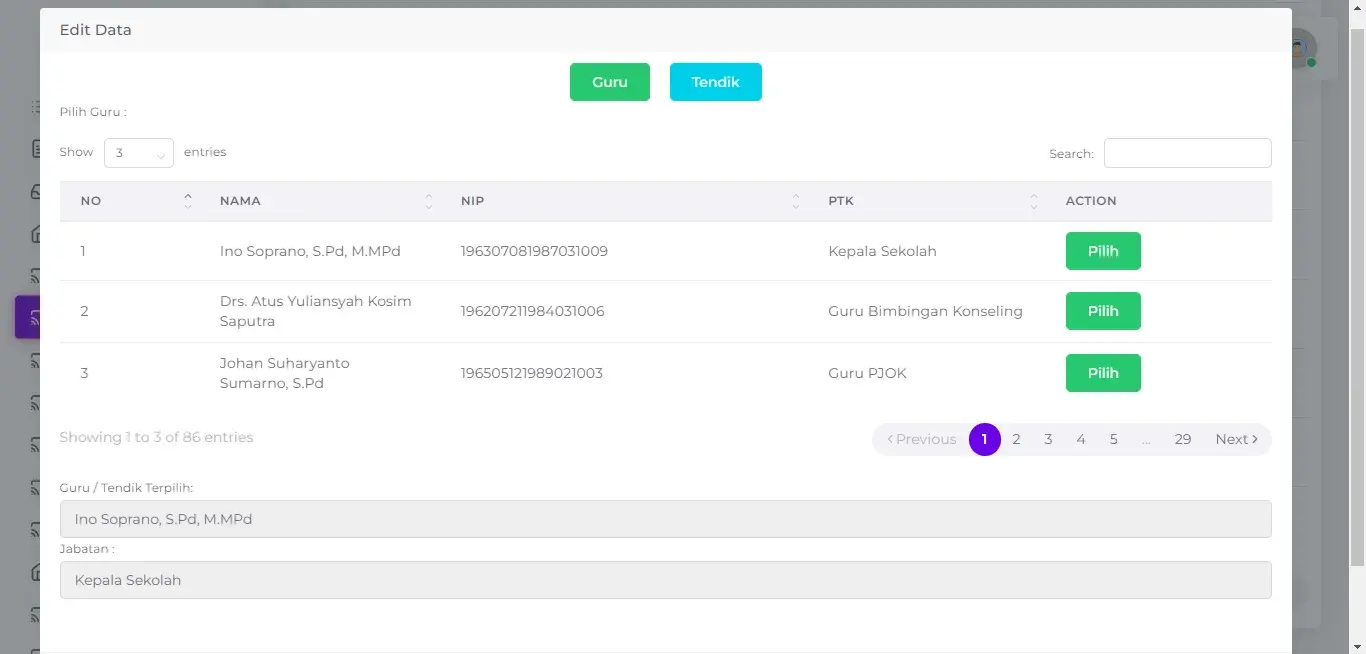This screenshot has width=1366, height=654.
Task: Click Kepala Sekolah table cell
Action: click(x=882, y=251)
